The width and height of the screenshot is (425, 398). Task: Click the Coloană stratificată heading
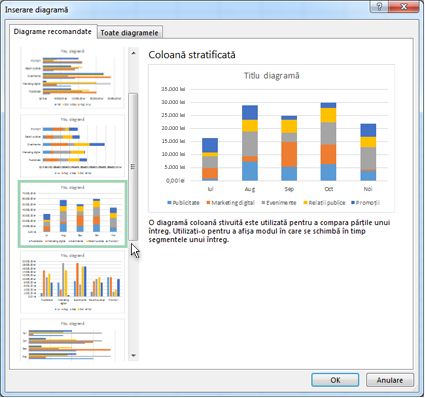pos(192,55)
